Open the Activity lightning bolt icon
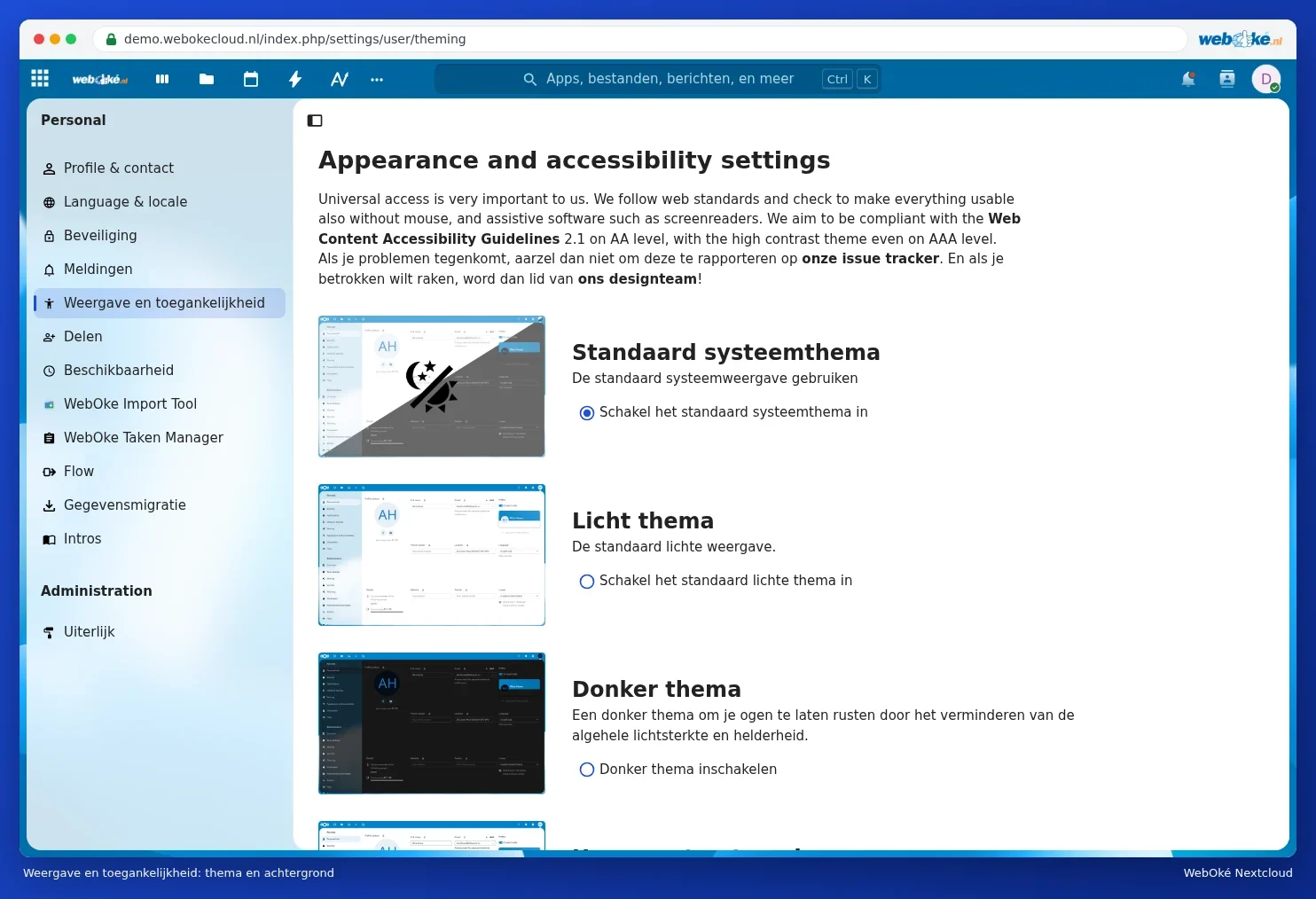1316x899 pixels. 295,79
